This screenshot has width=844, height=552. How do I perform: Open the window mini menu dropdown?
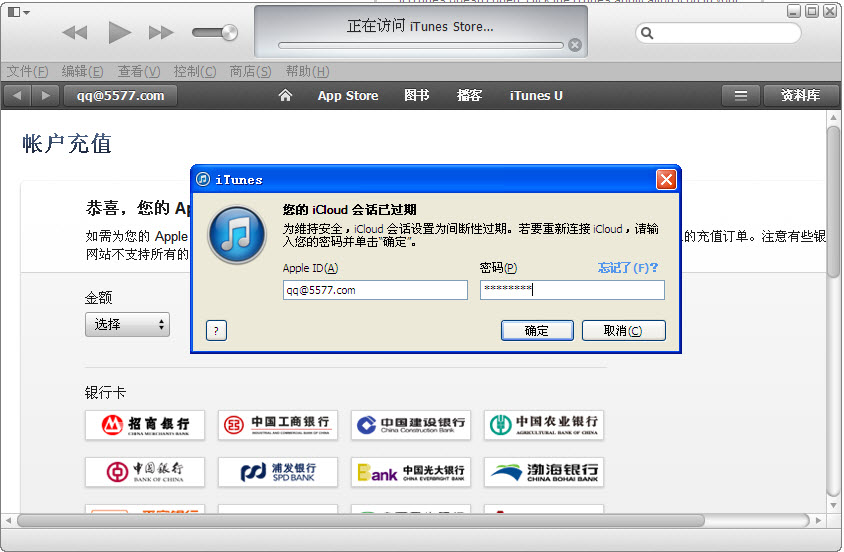(x=18, y=12)
